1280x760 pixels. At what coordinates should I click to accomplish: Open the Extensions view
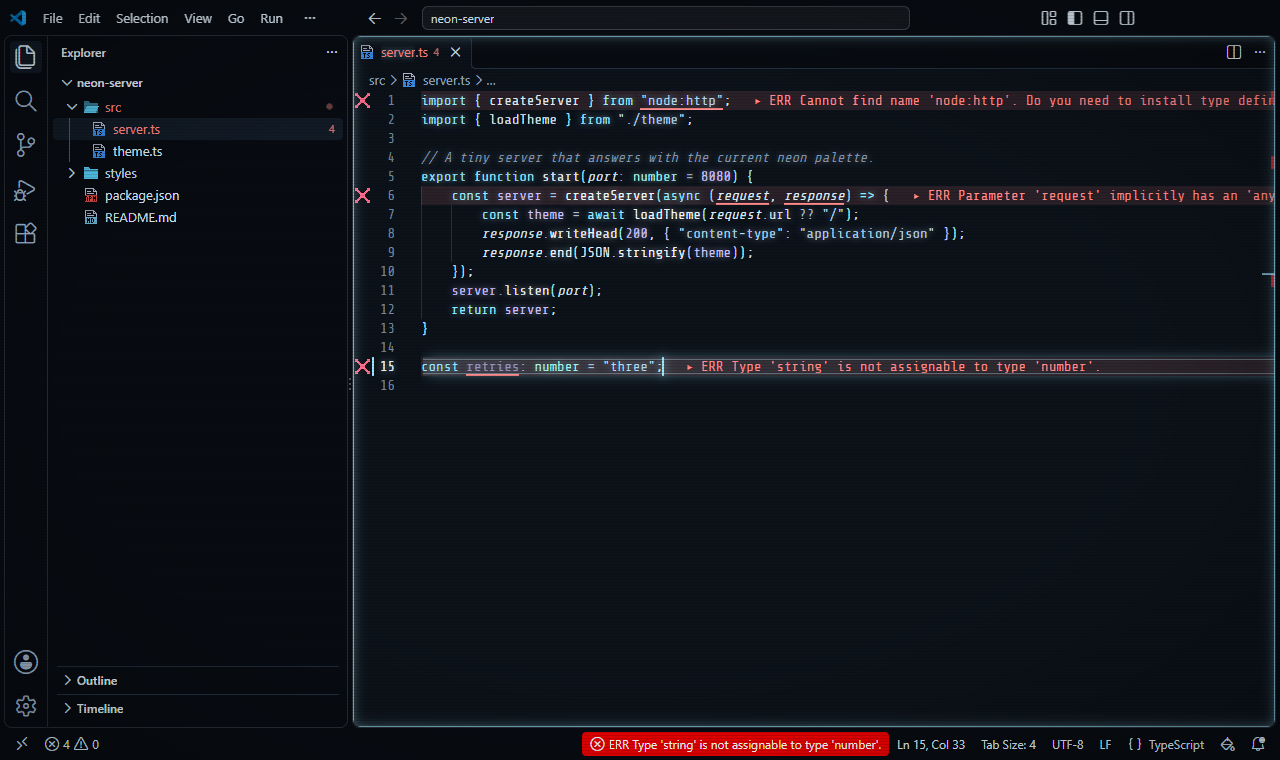click(x=26, y=233)
